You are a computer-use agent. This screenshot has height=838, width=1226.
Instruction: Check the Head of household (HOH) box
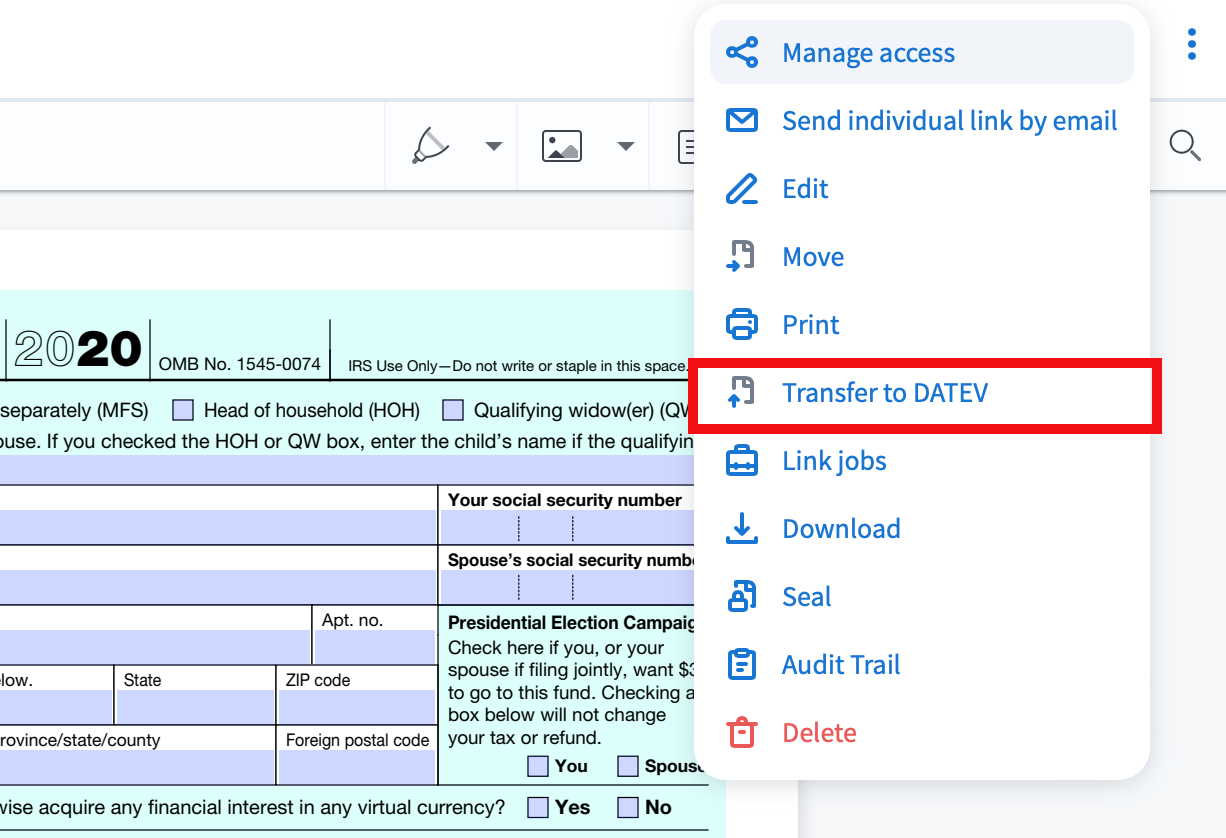[x=183, y=410]
